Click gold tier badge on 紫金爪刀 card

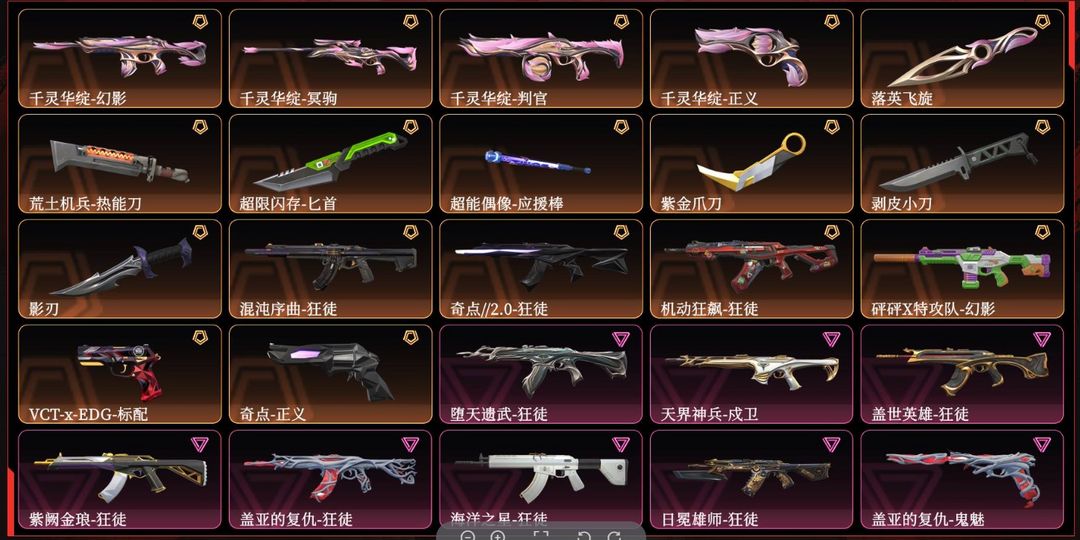(832, 127)
